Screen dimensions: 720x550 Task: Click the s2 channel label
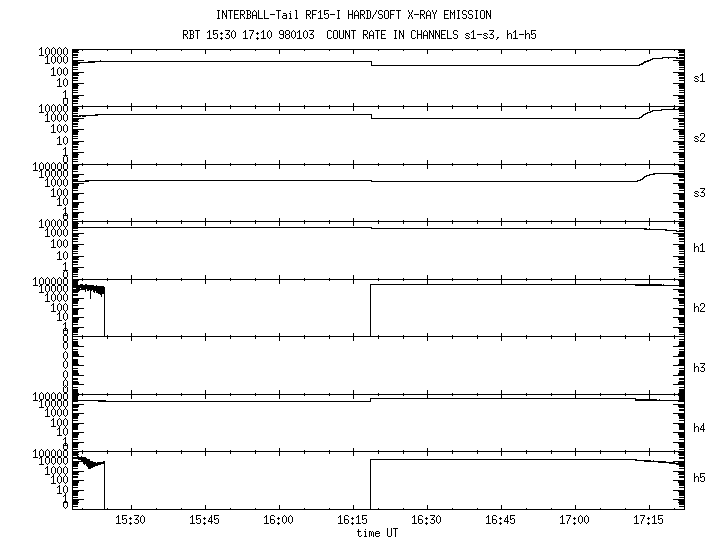[699, 136]
